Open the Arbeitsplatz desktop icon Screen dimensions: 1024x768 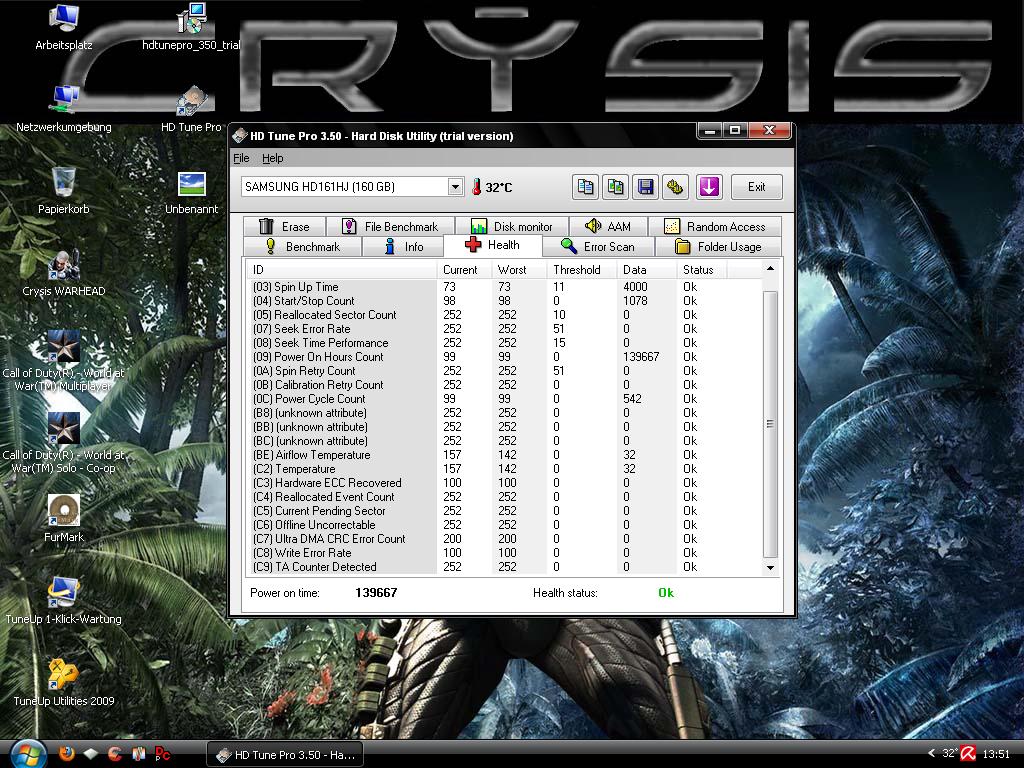[x=63, y=27]
